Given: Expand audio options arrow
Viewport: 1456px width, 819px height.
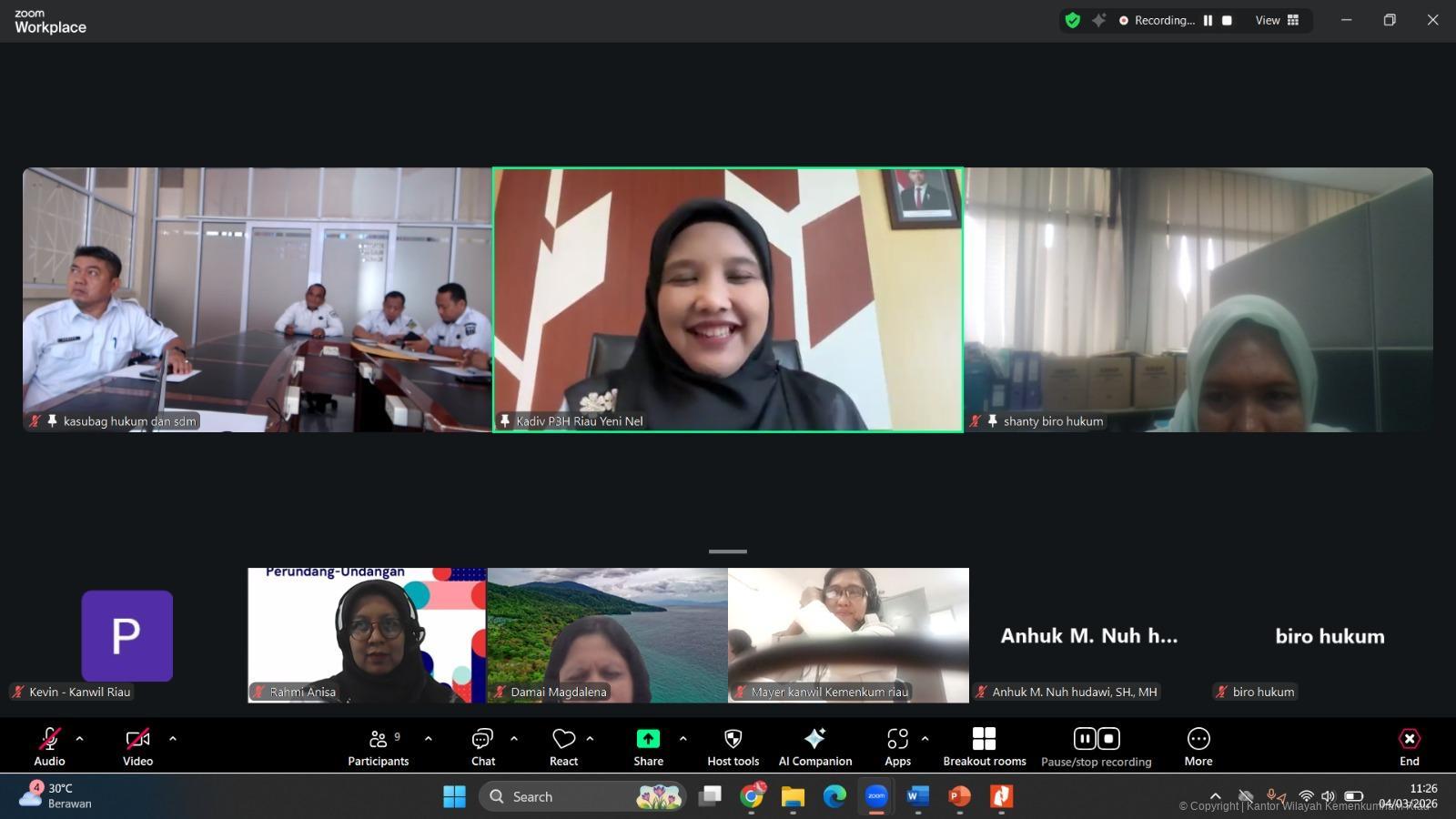Looking at the screenshot, I should click(79, 739).
